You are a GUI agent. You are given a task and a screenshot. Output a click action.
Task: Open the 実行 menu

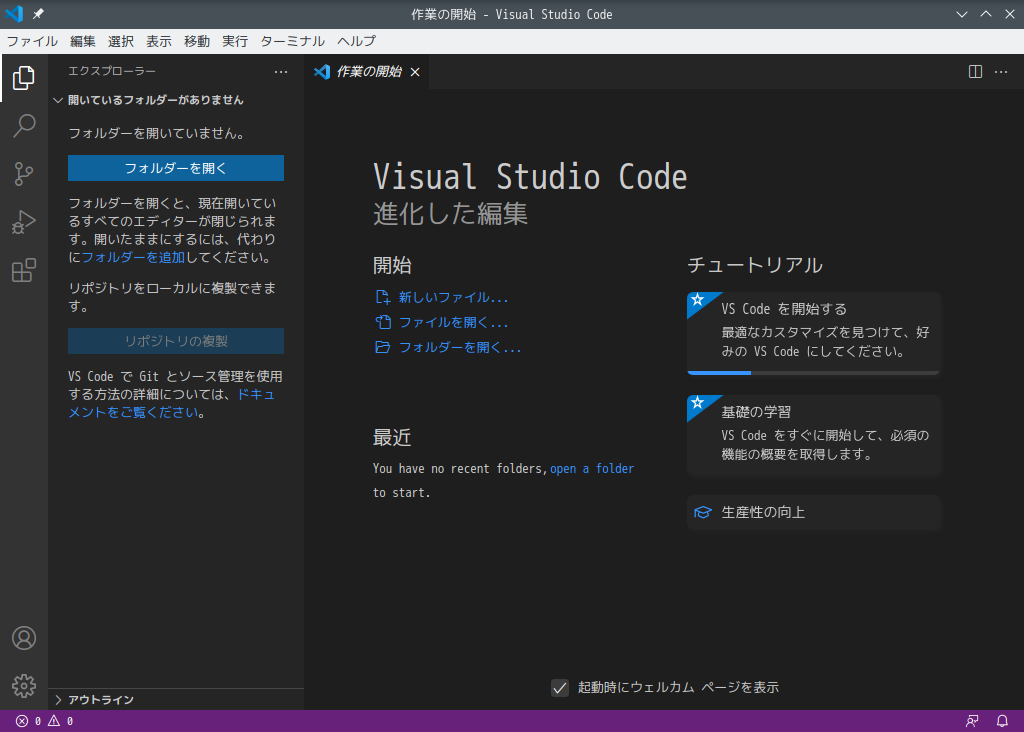pos(235,41)
